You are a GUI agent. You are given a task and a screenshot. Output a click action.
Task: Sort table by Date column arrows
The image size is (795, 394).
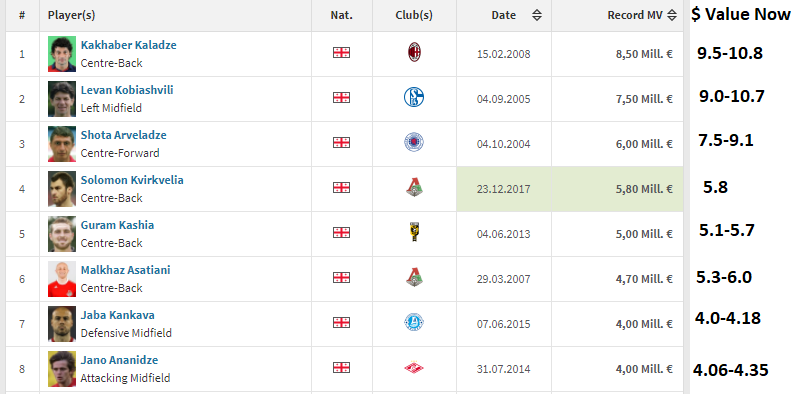(x=537, y=15)
